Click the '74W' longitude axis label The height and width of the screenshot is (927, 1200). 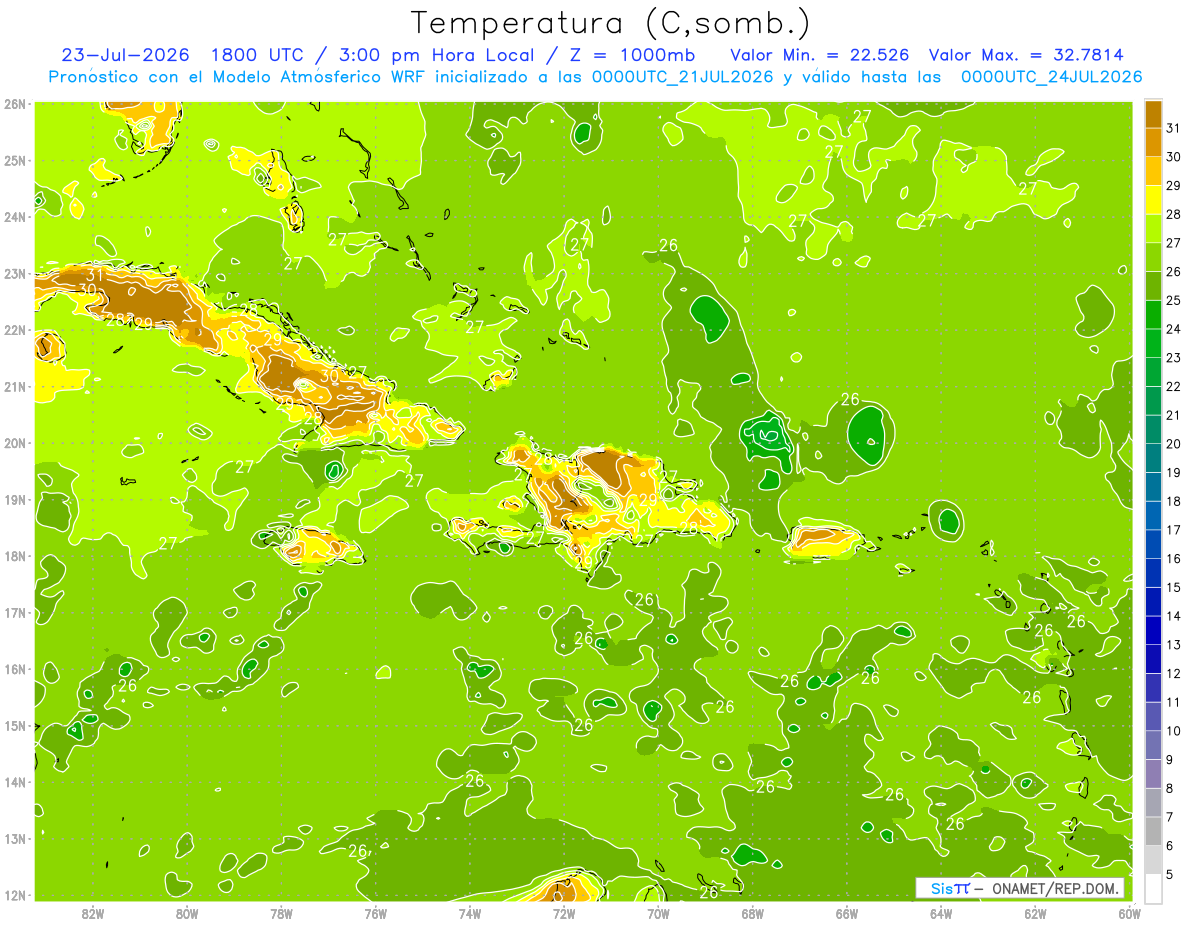tap(470, 913)
